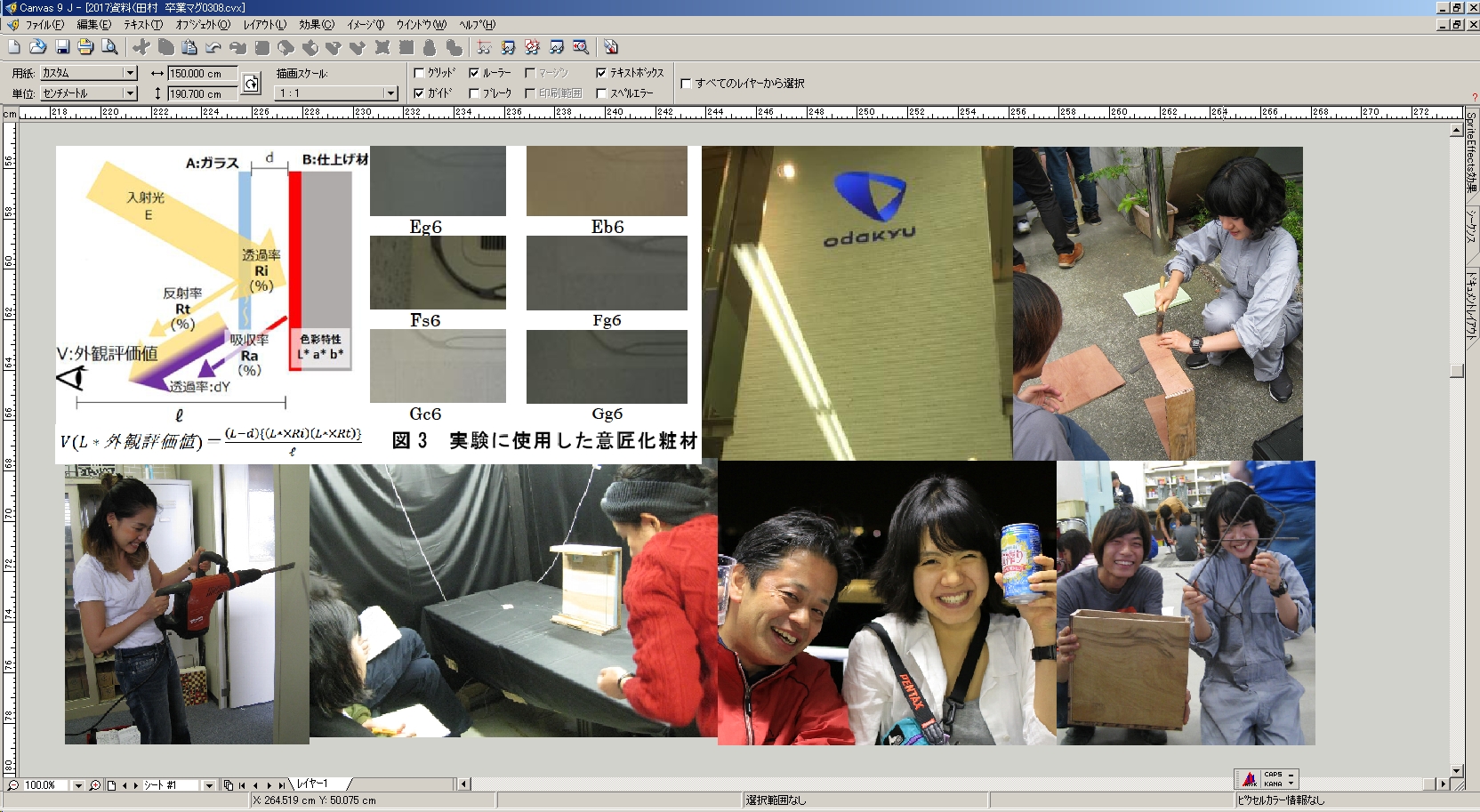The width and height of the screenshot is (1480, 812).
Task: Open the ヘルプ menu
Action: click(x=477, y=25)
